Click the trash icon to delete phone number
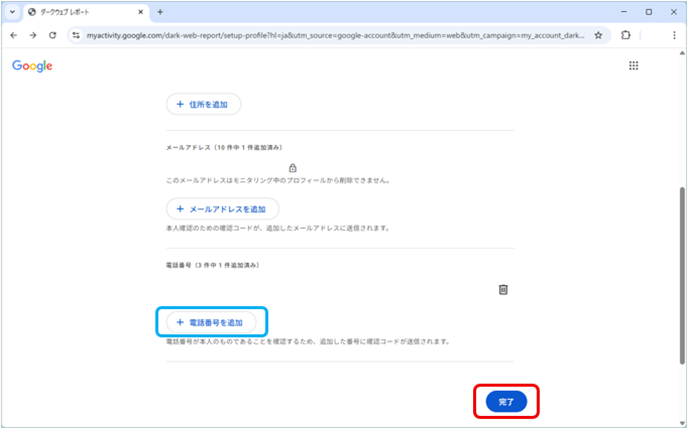The image size is (688, 428). (x=503, y=289)
